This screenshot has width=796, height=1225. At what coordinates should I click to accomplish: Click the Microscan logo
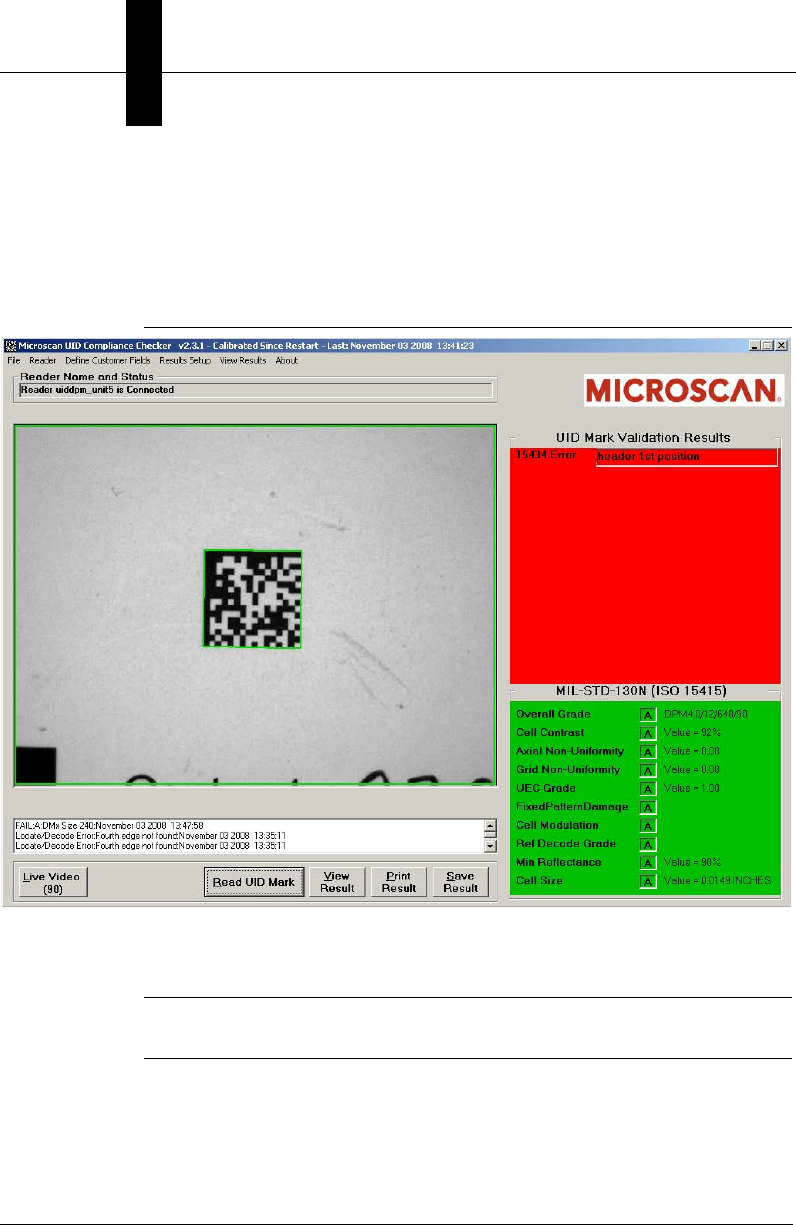pos(684,390)
